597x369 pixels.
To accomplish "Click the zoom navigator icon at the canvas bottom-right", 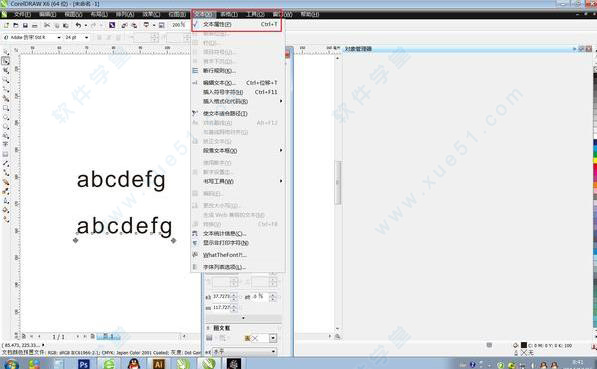I will [x=337, y=336].
